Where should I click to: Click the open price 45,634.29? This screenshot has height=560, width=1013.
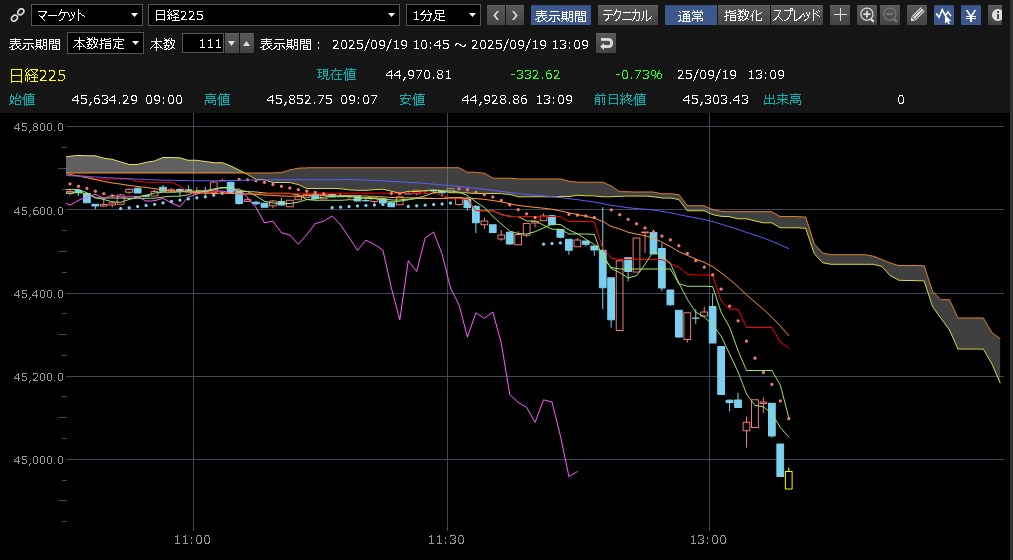click(104, 99)
